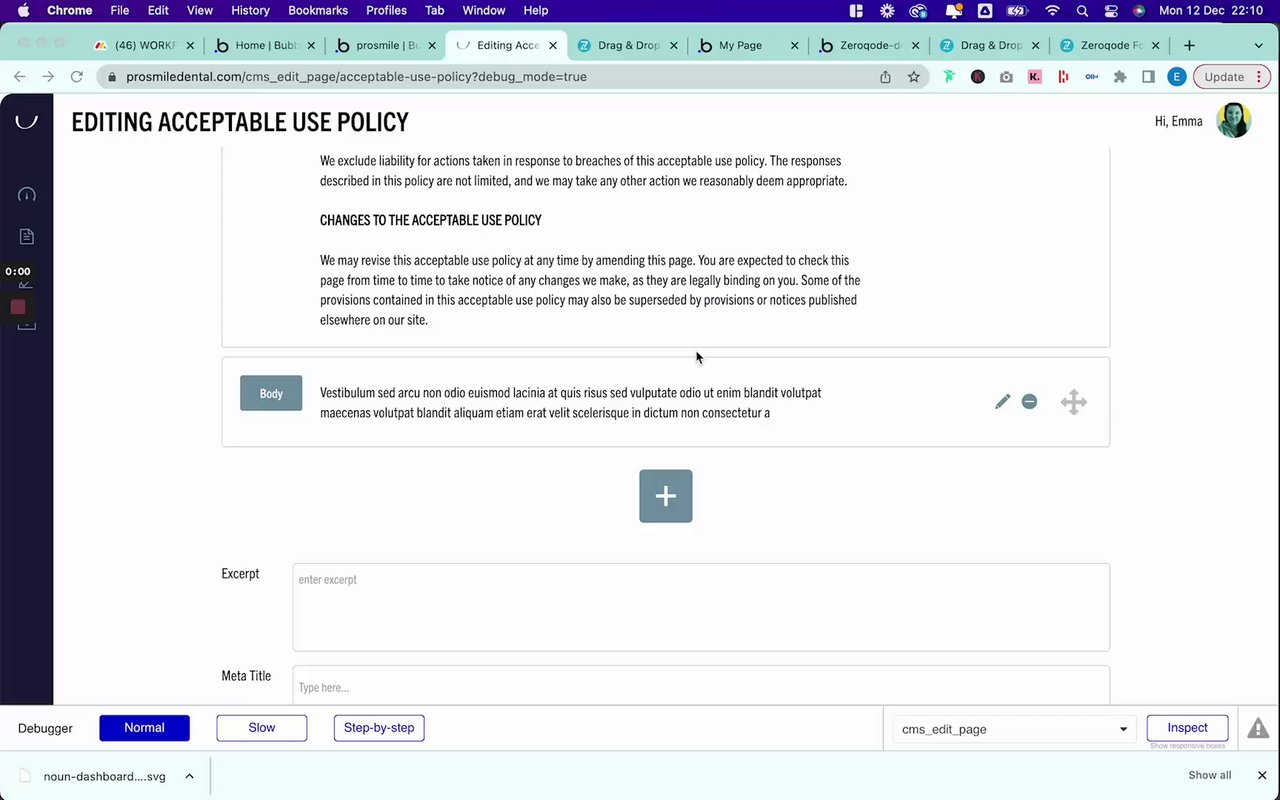Expand the noun-dashboard svg download menu

coord(189,776)
